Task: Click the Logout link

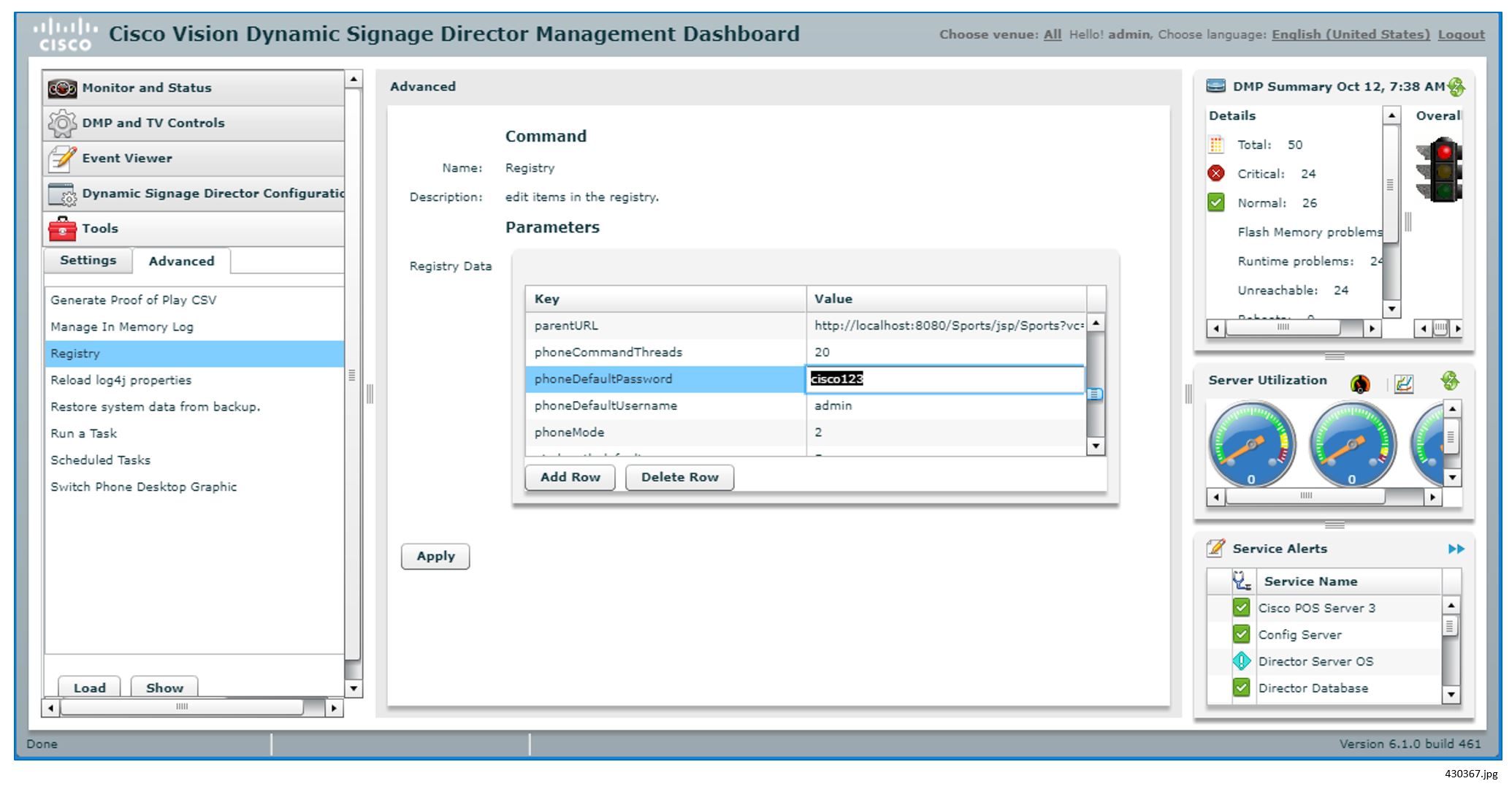Action: 1461,34
